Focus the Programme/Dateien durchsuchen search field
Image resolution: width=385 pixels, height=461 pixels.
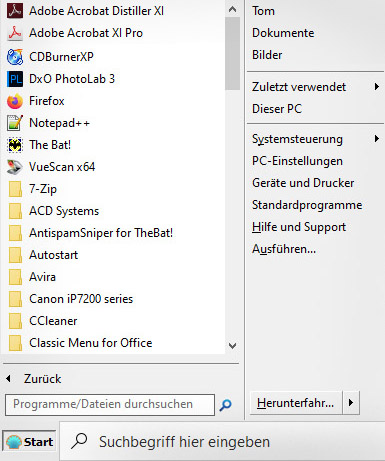pos(110,405)
